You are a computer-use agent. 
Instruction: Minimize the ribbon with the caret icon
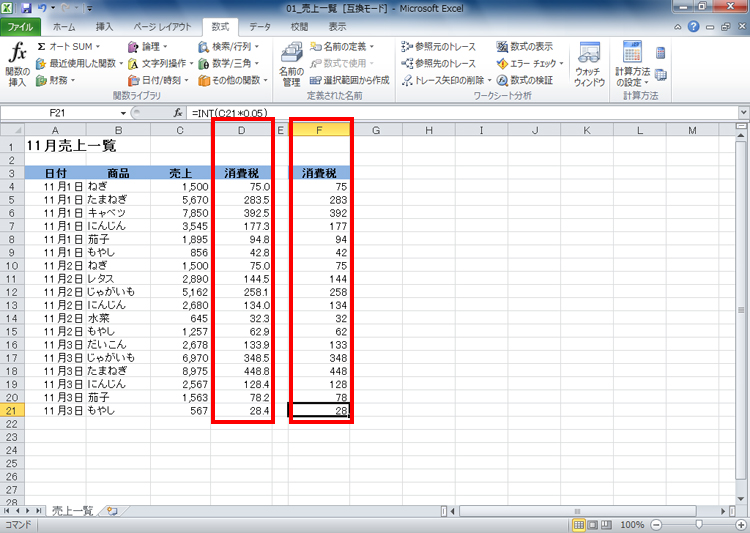pyautogui.click(x=678, y=27)
